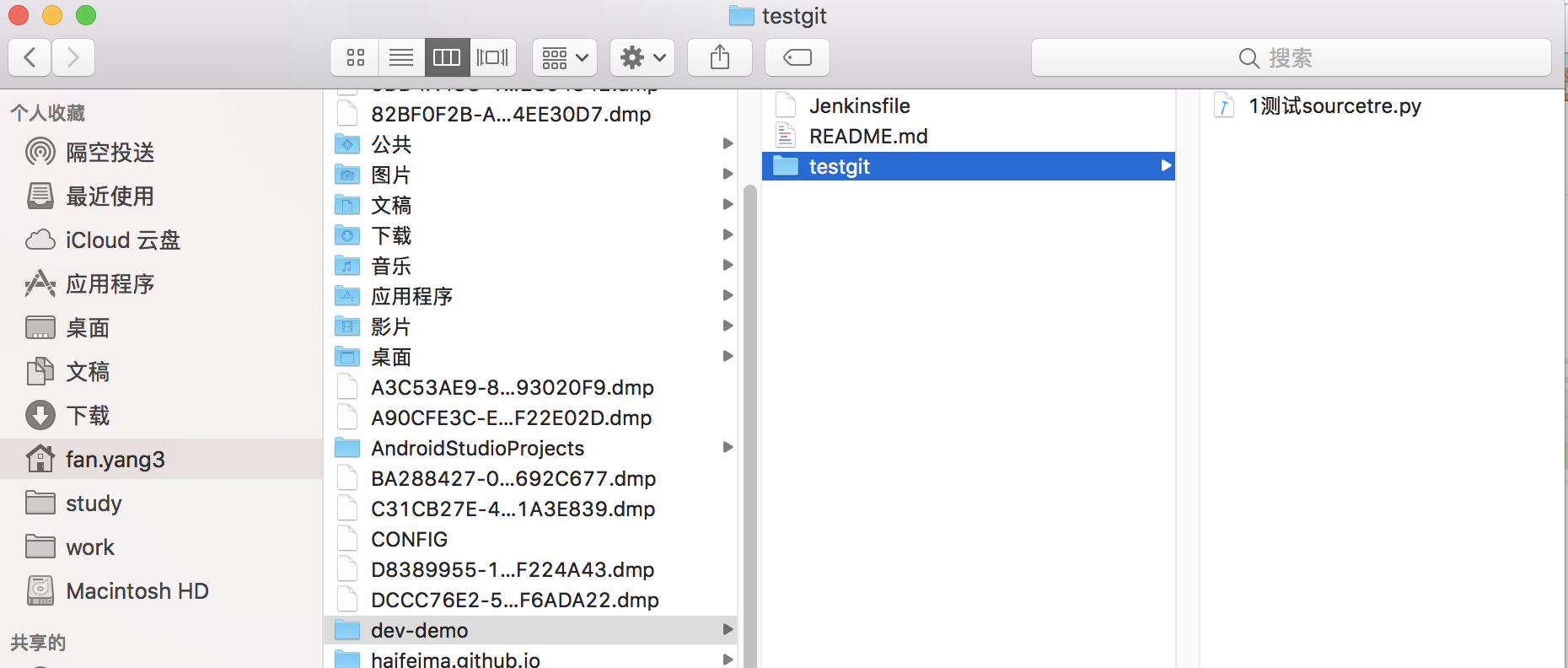Open the study folder in sidebar
This screenshot has height=668, width=1568.
(161, 503)
